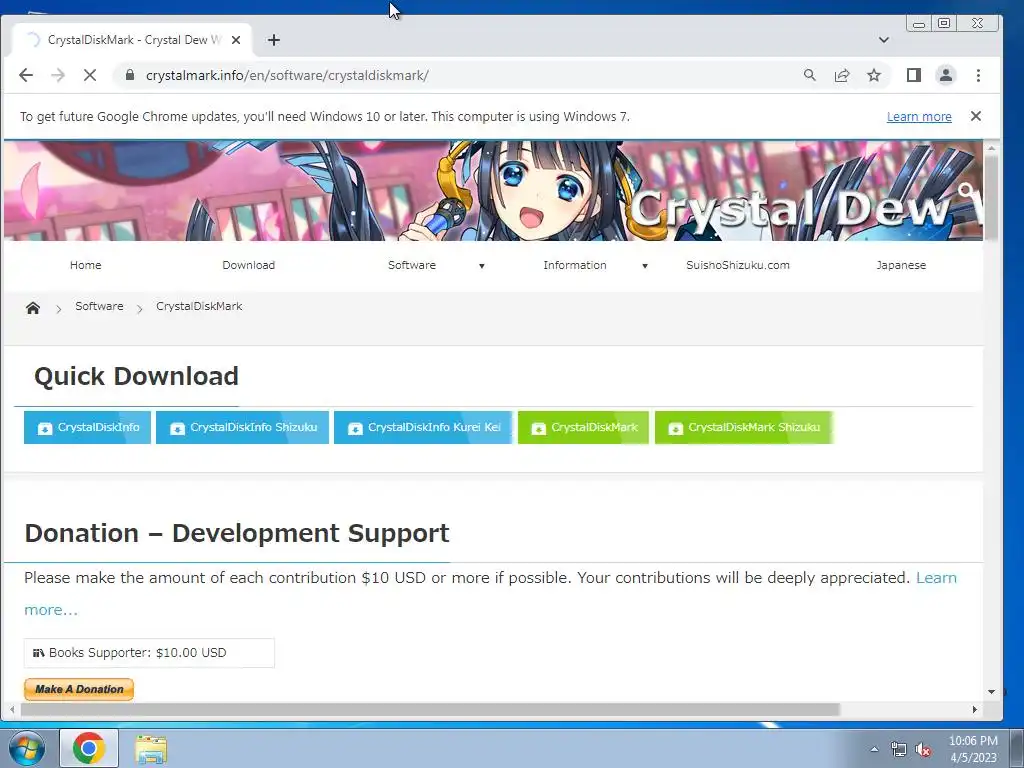1024x768 pixels.
Task: Click the green CrystalDiskMark download button
Action: click(583, 427)
